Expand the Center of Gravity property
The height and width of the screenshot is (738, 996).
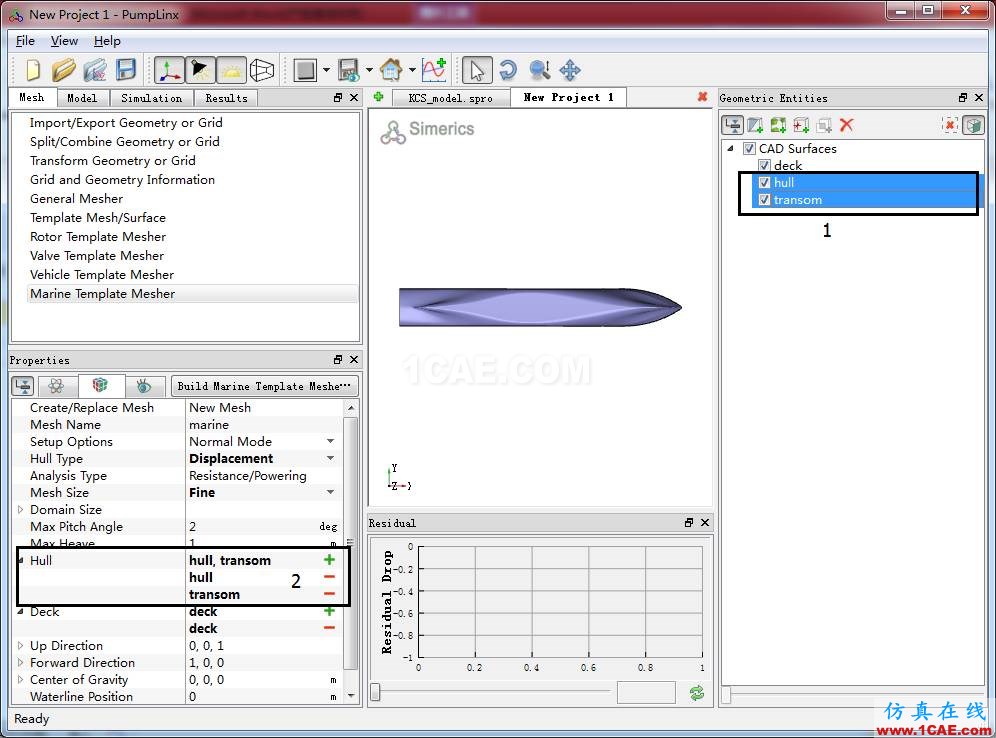20,680
